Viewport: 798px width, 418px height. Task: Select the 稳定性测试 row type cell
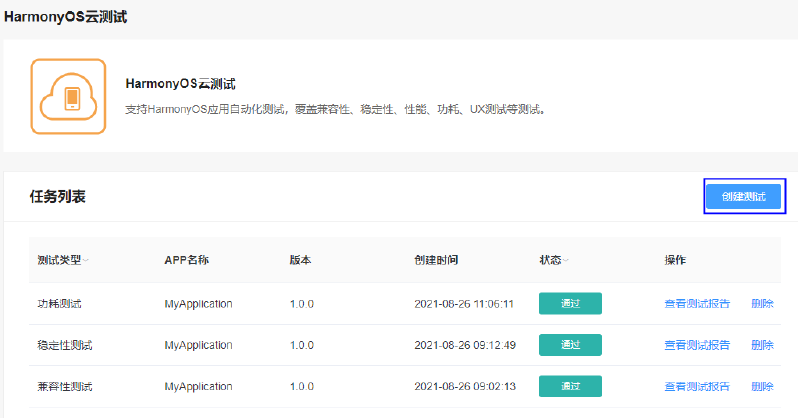65,345
